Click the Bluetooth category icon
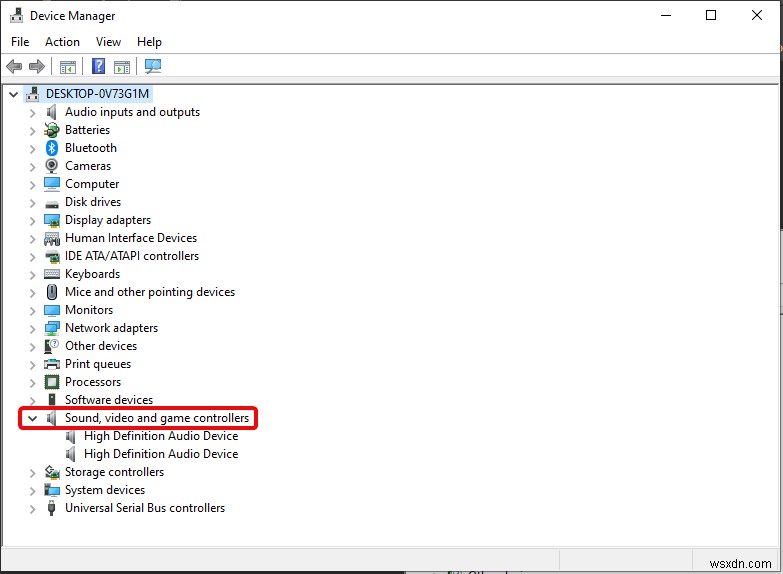Screen dimensions: 783x574 [x=52, y=148]
